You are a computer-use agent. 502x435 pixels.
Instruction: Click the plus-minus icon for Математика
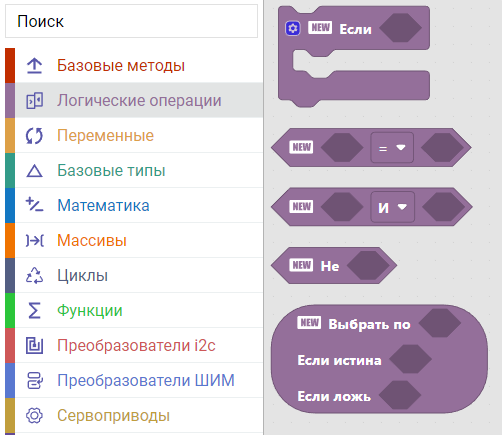pyautogui.click(x=34, y=205)
